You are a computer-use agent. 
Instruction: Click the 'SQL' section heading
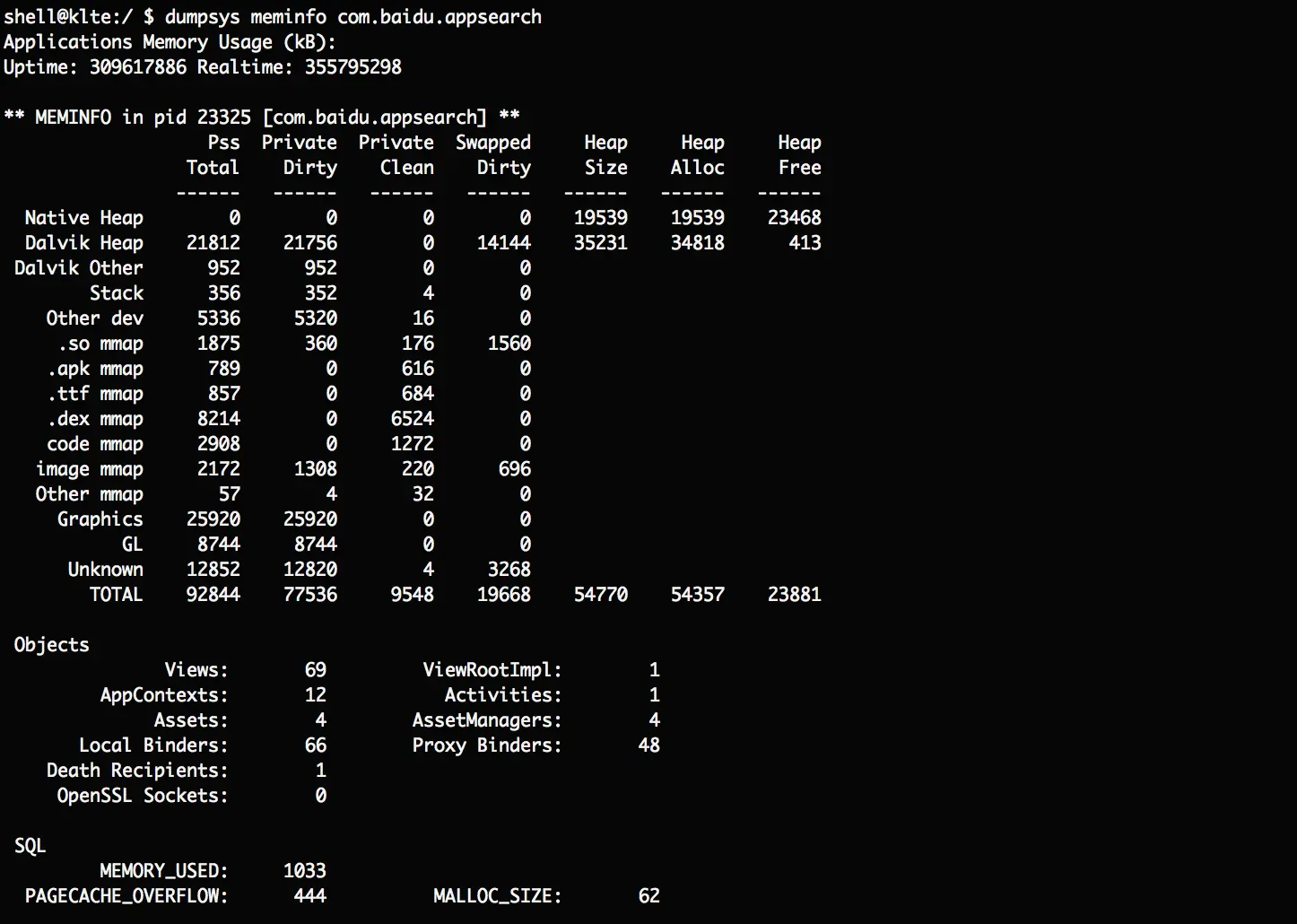(30, 846)
